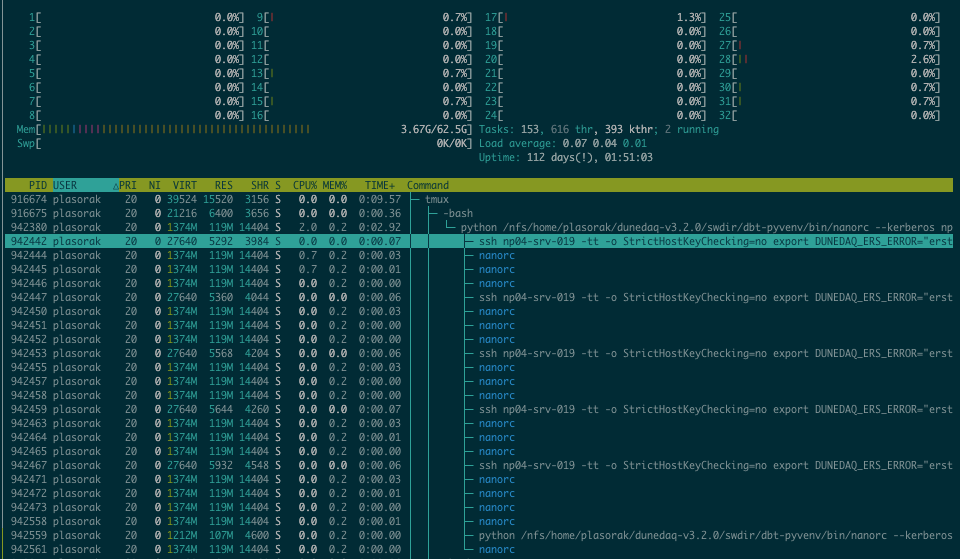960x559 pixels.
Task: Select ssh np04-srv-019 process PID 942447
Action: coord(479,297)
